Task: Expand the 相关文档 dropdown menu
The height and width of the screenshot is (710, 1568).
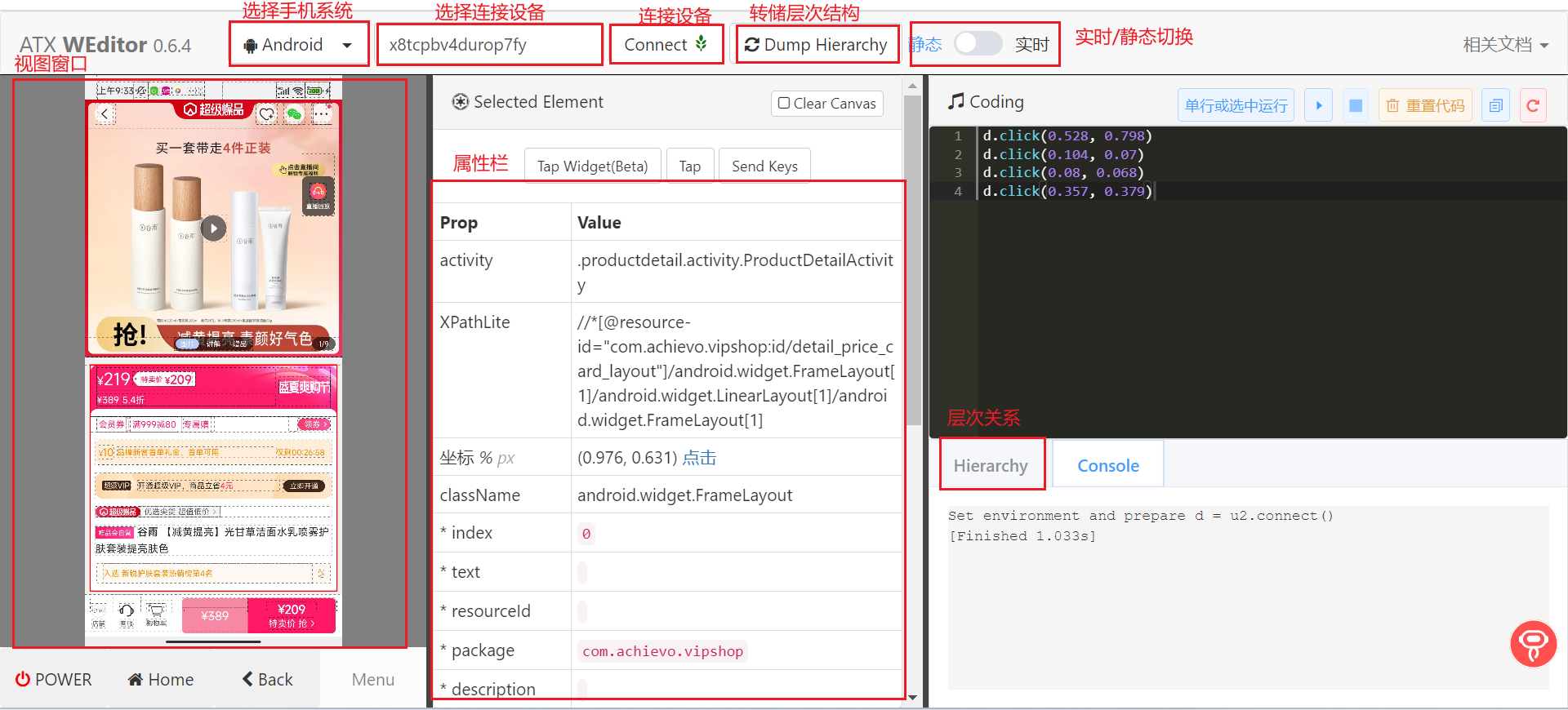Action: coord(1505,45)
